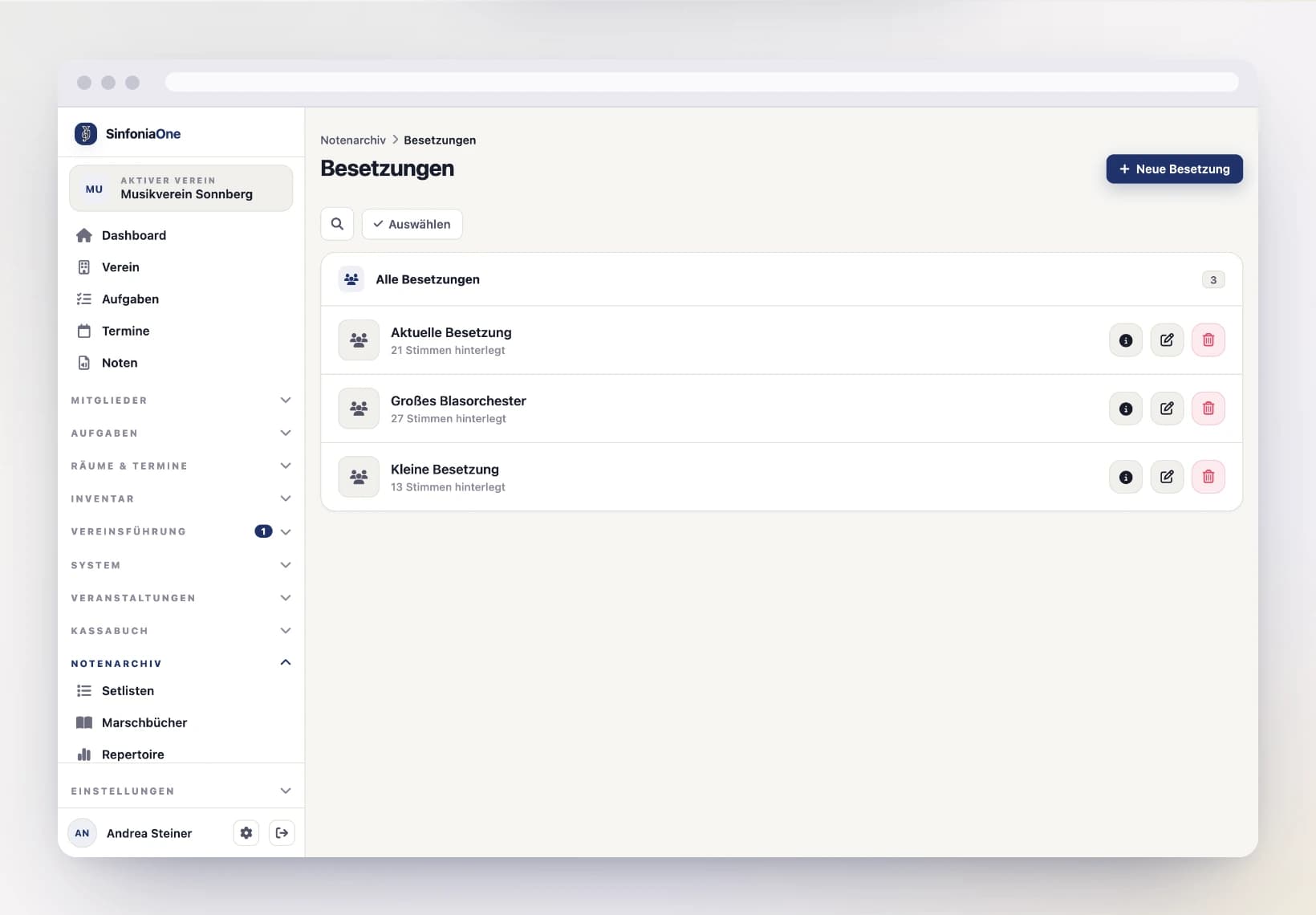Image resolution: width=1316 pixels, height=915 pixels.
Task: Show info for Großes Blasorchester
Action: point(1126,409)
